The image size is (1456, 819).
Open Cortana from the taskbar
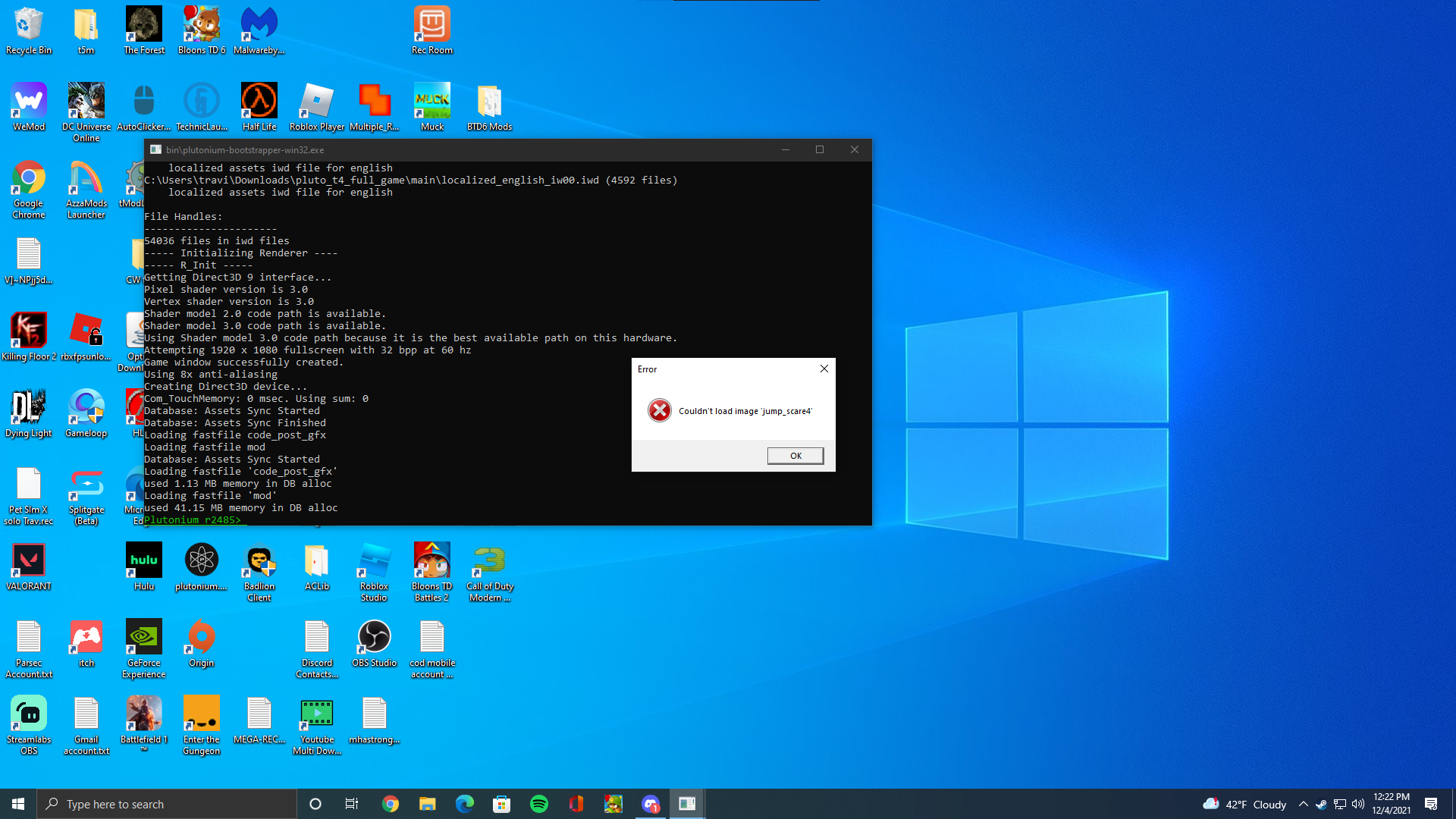(315, 804)
